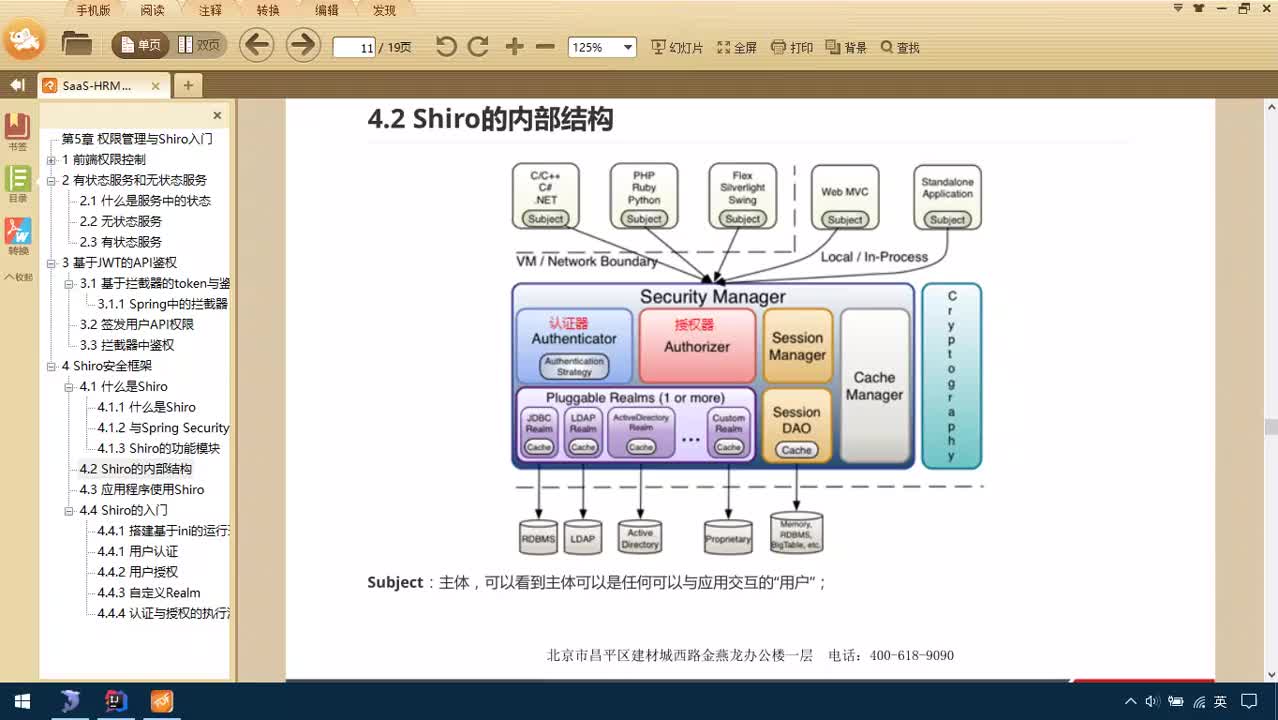
Task: Open the 转换 menu tab
Action: tap(268, 10)
